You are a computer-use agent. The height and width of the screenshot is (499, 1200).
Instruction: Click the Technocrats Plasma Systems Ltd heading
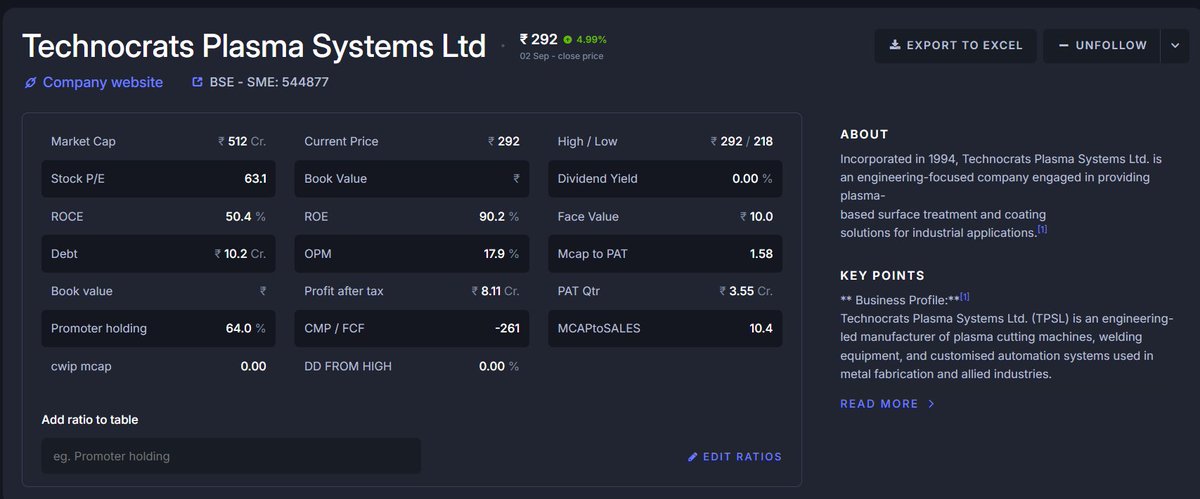coord(254,46)
